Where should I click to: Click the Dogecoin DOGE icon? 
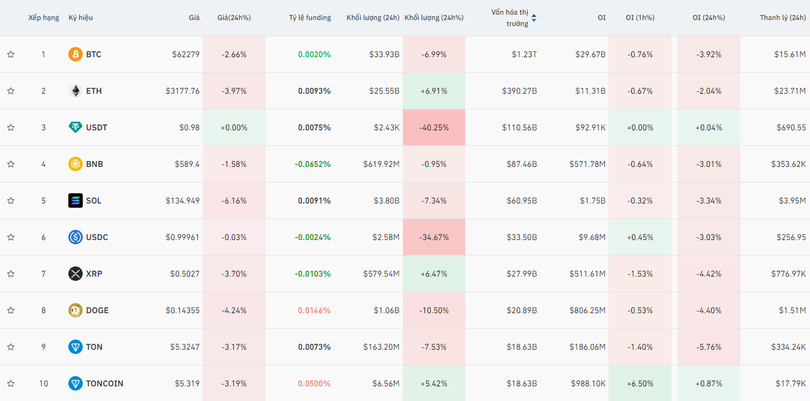tap(75, 310)
